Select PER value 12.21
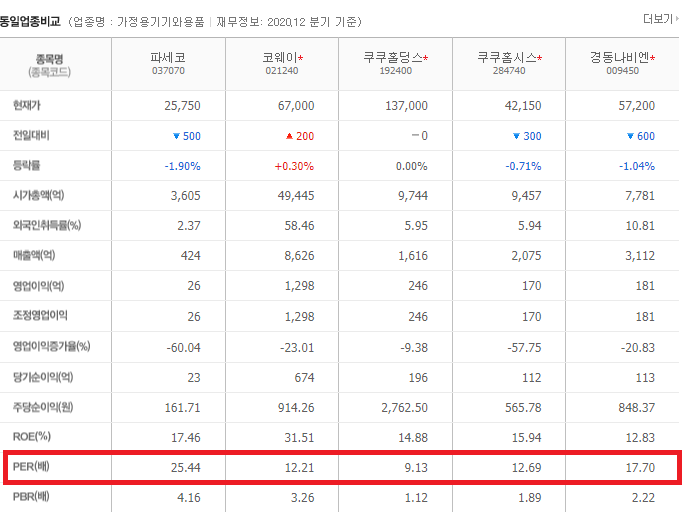Screen dimensions: 686x512 click(x=299, y=468)
